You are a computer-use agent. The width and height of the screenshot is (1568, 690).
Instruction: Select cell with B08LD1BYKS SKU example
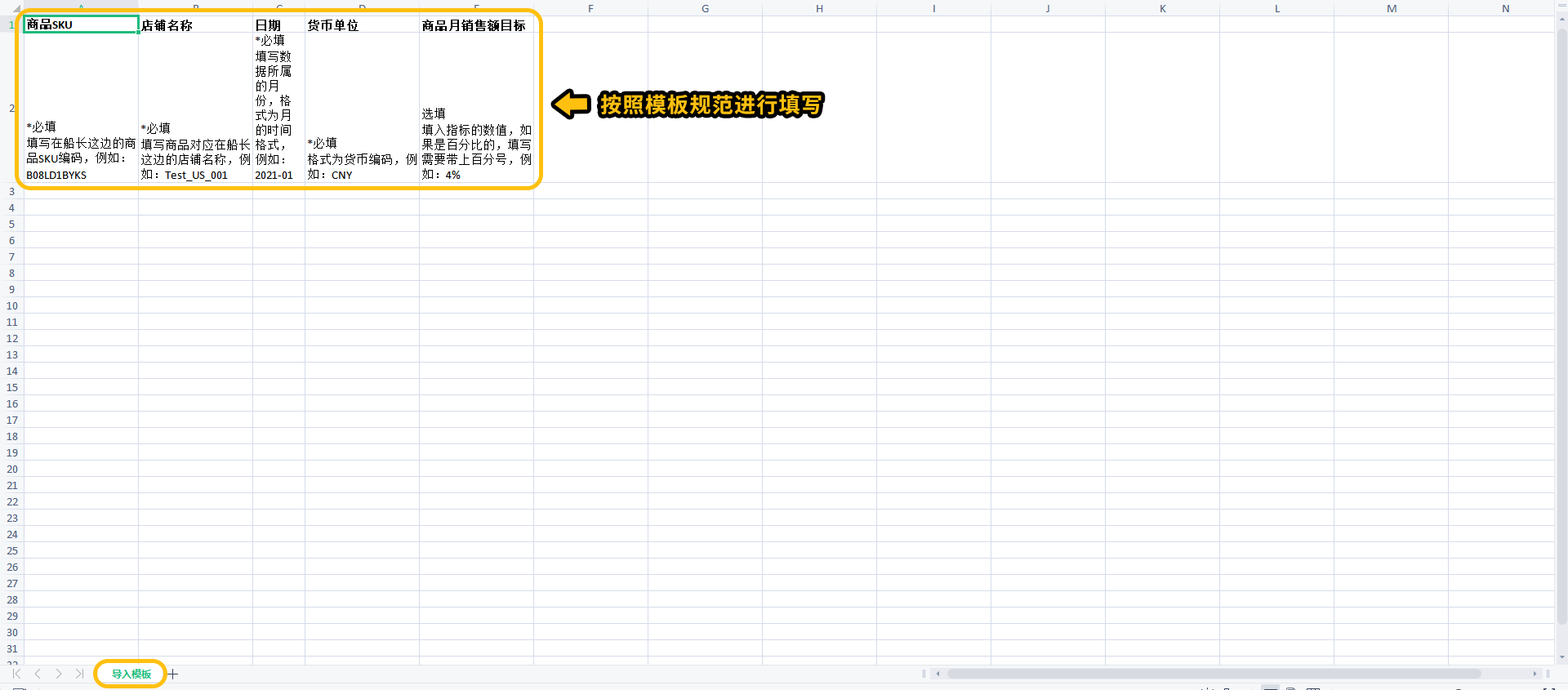click(x=81, y=108)
